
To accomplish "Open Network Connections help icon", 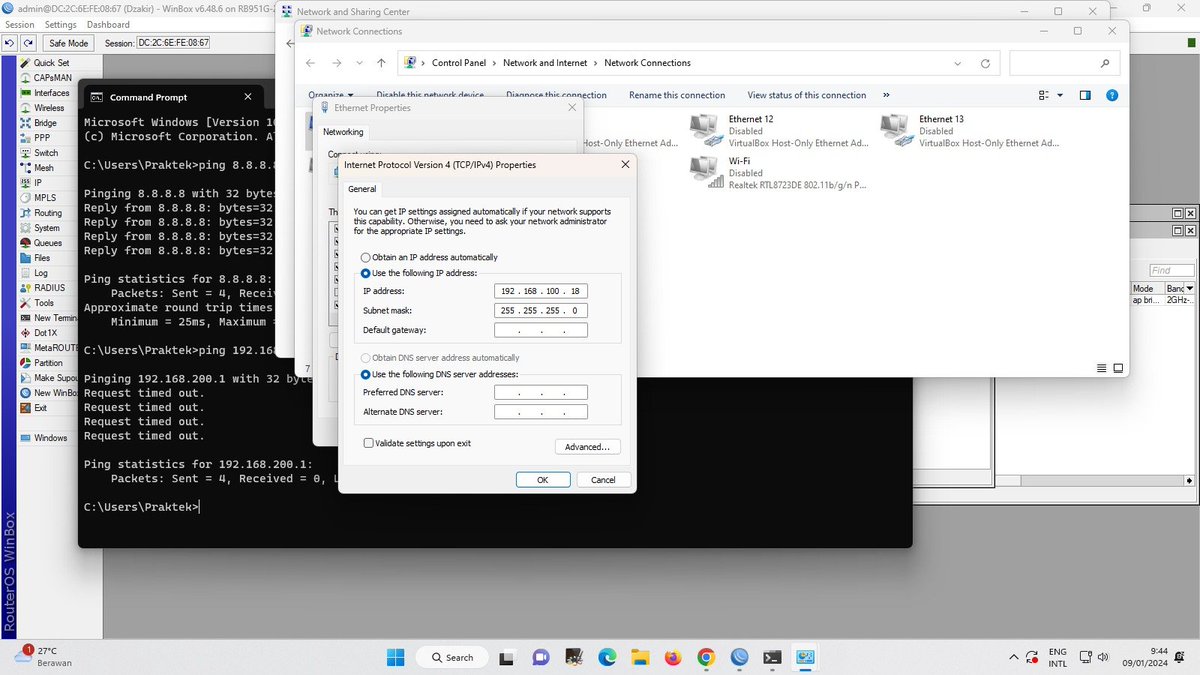I will click(x=1111, y=95).
